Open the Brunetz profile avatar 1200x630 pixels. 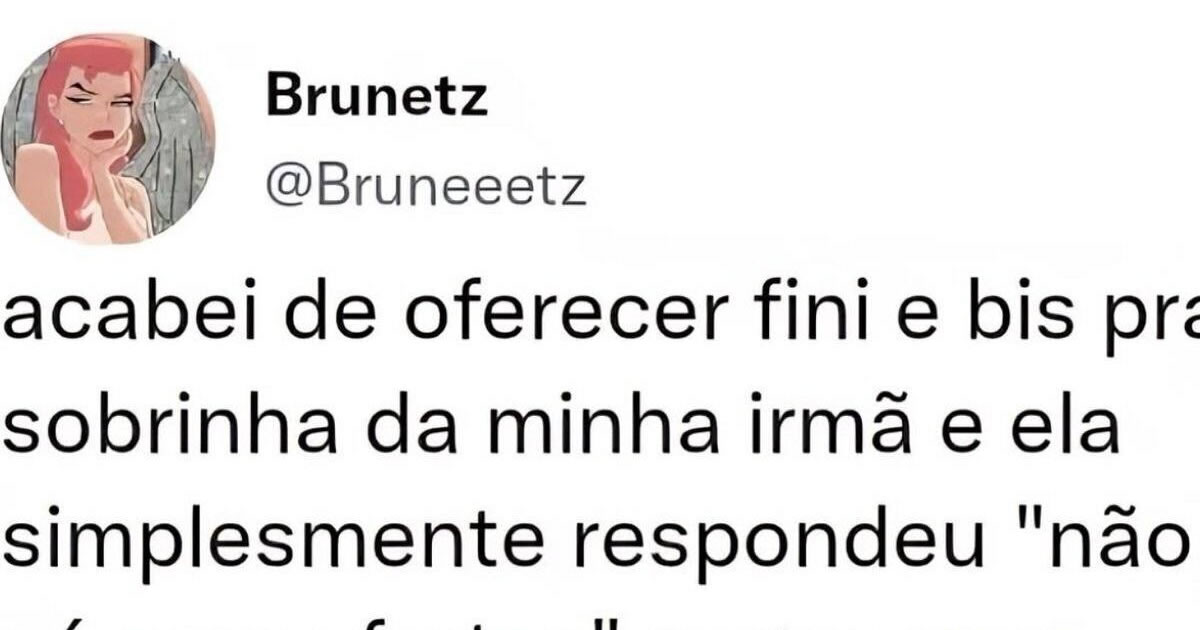pos(108,138)
